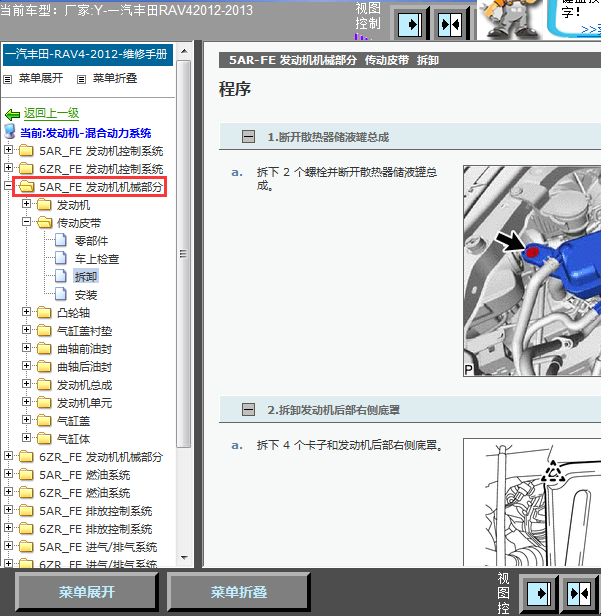Screen dimensions: 601x616
Task: Open the 零部件 document
Action: pyautogui.click(x=91, y=241)
